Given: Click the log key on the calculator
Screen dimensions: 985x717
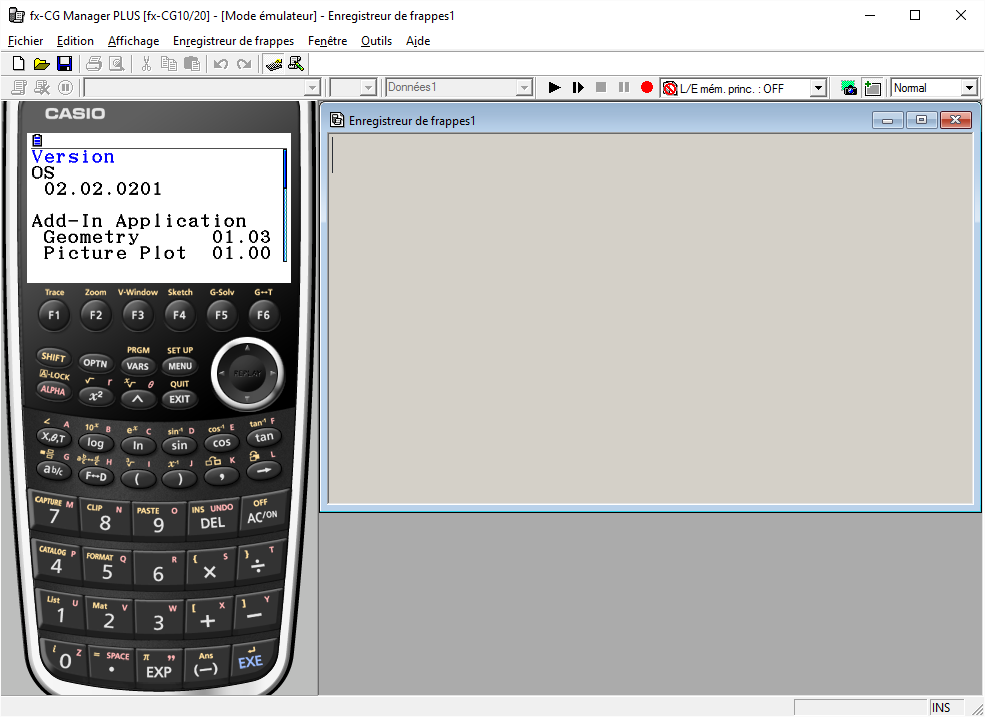Looking at the screenshot, I should 95,443.
